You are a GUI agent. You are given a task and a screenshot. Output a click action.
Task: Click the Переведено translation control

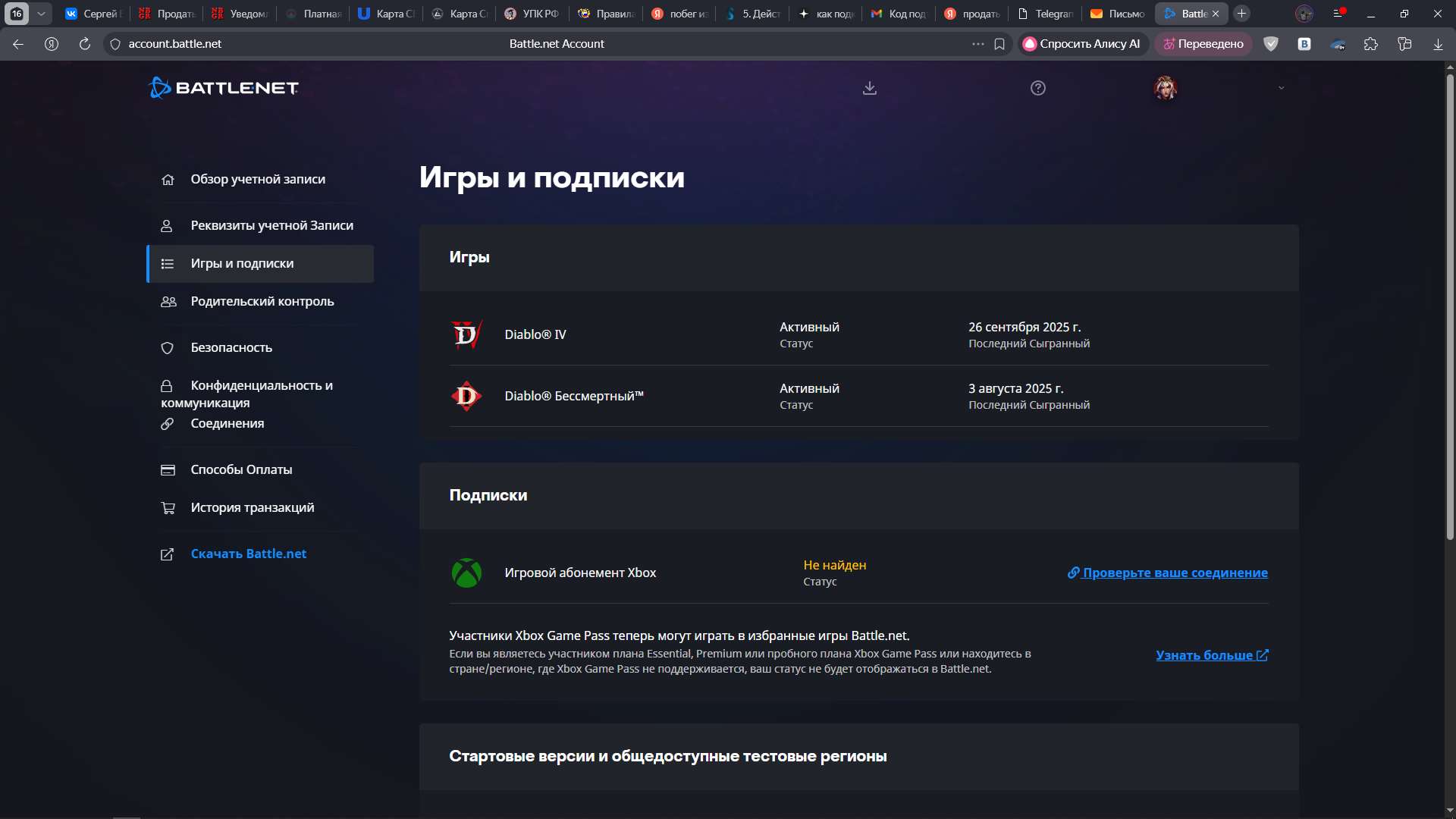pyautogui.click(x=1203, y=44)
